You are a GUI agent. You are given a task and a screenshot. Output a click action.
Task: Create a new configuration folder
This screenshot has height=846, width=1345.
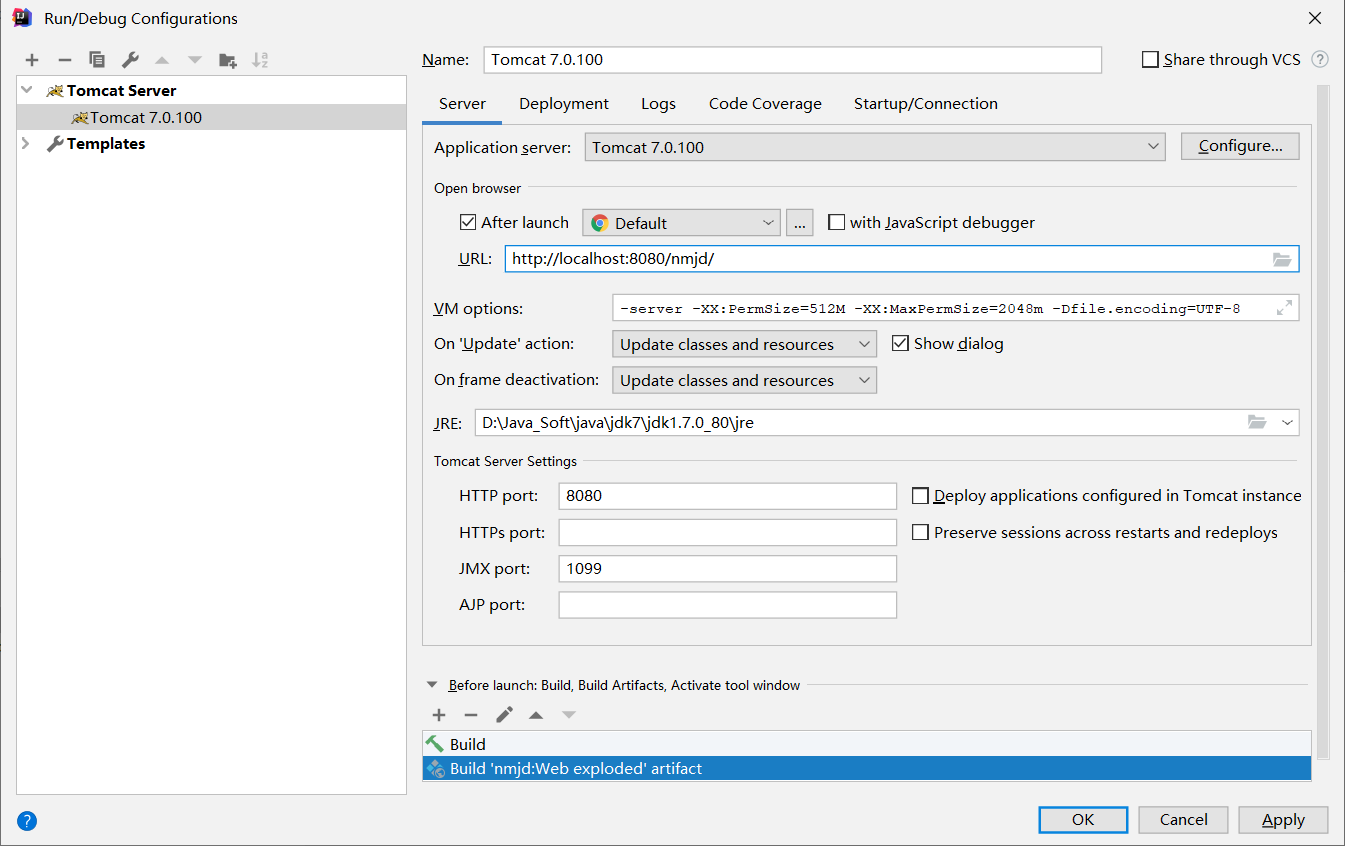[x=228, y=60]
